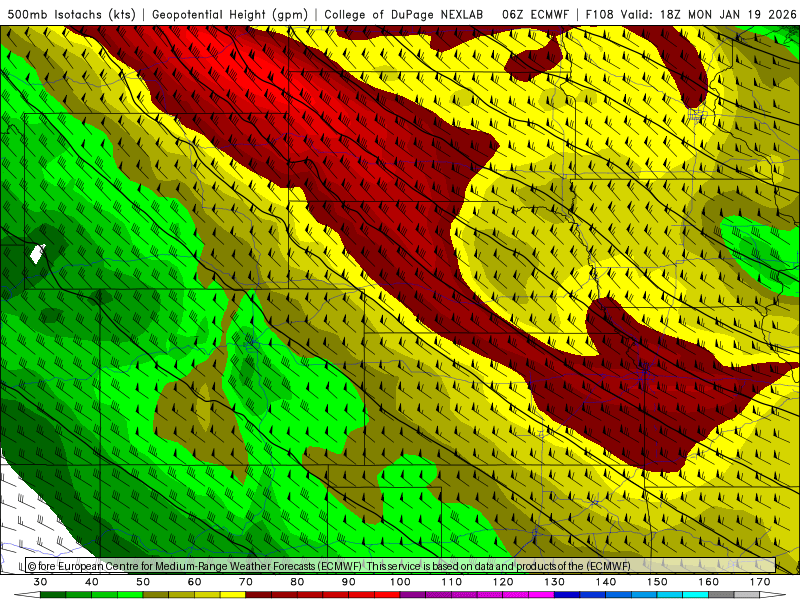
Task: Click the yellow color bar swatch left of 70
Action: 233,595
